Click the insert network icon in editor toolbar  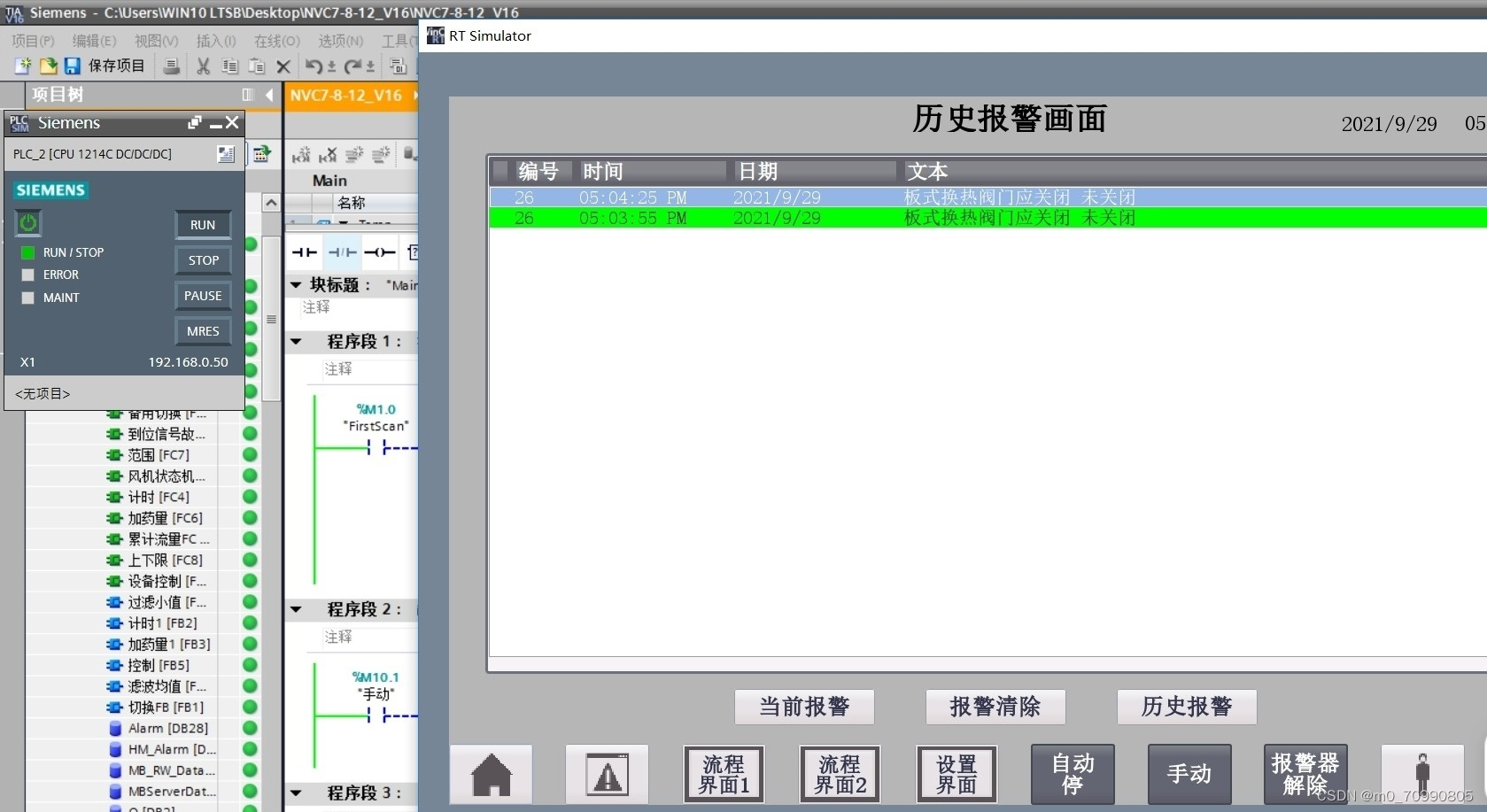pyautogui.click(x=301, y=155)
